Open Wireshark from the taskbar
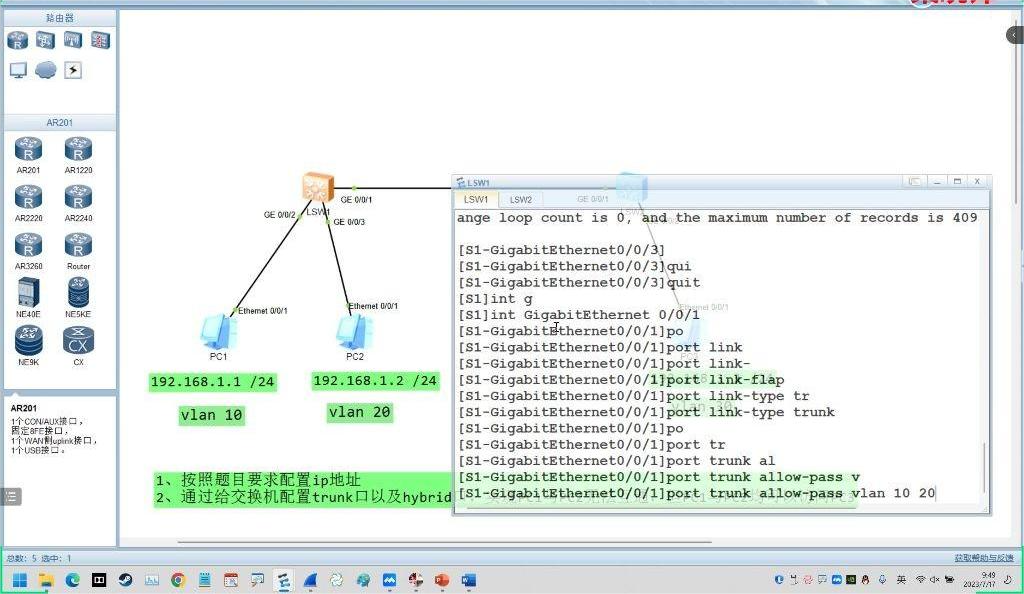This screenshot has height=594, width=1024. (310, 580)
